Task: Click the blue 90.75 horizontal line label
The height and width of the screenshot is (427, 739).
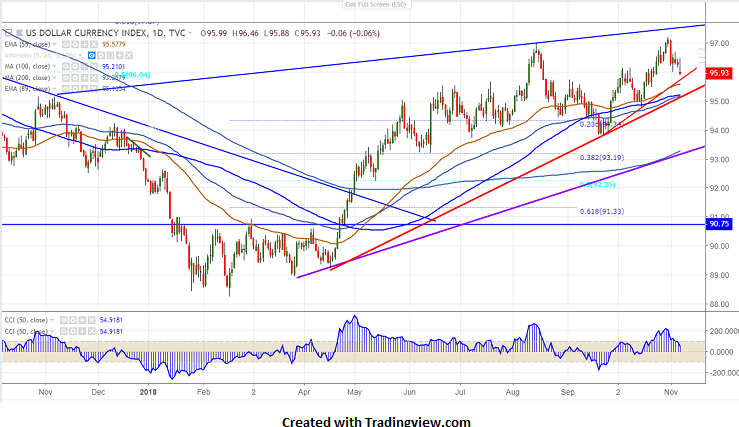Action: (719, 224)
